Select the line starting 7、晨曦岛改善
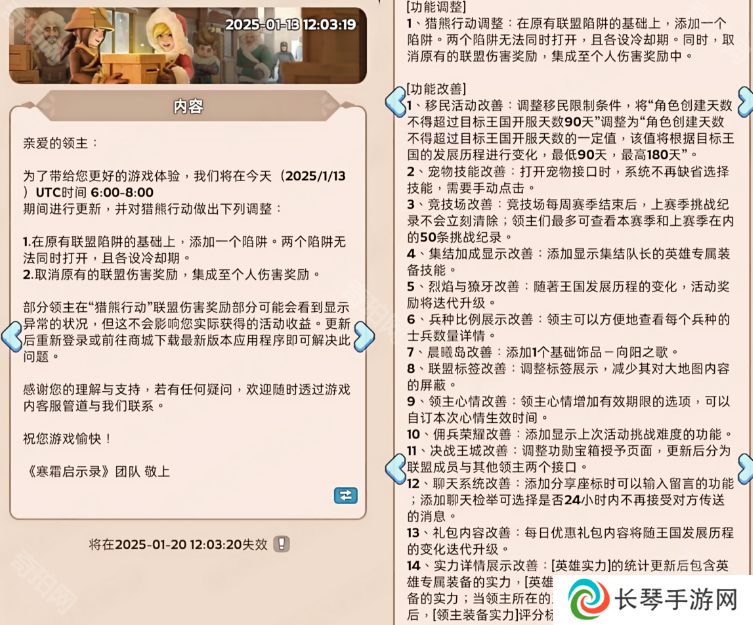The image size is (753, 625). pyautogui.click(x=543, y=352)
